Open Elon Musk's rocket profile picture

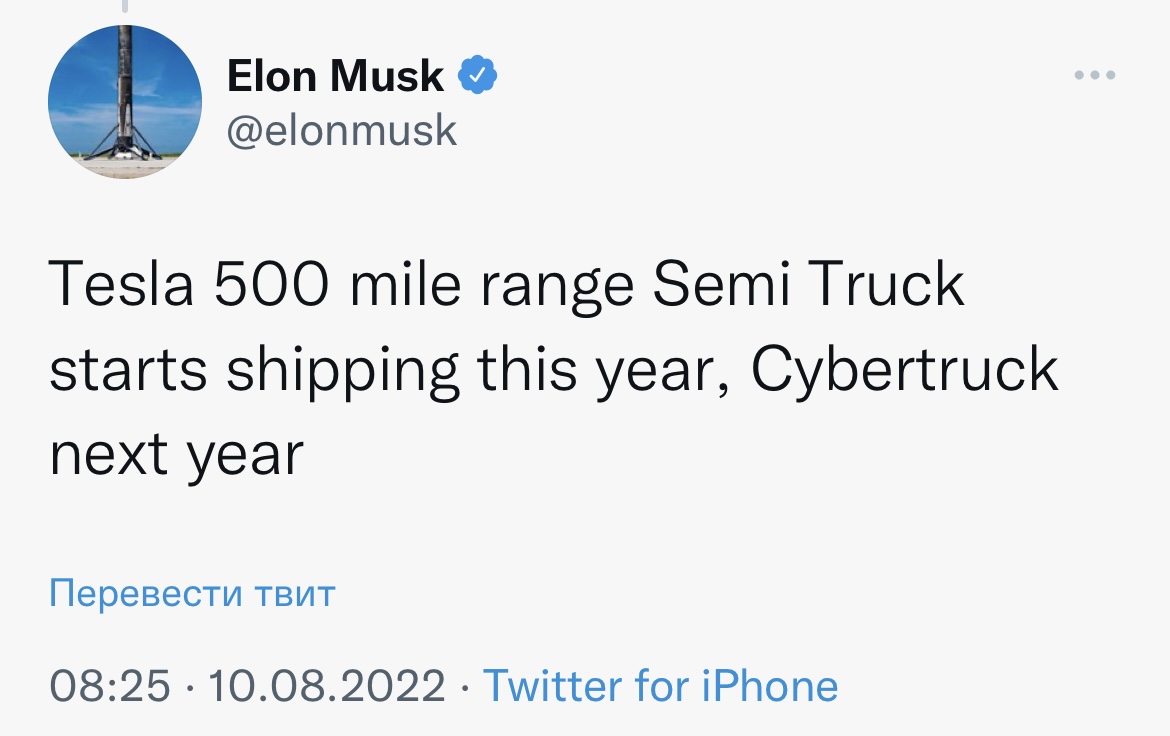(125, 102)
